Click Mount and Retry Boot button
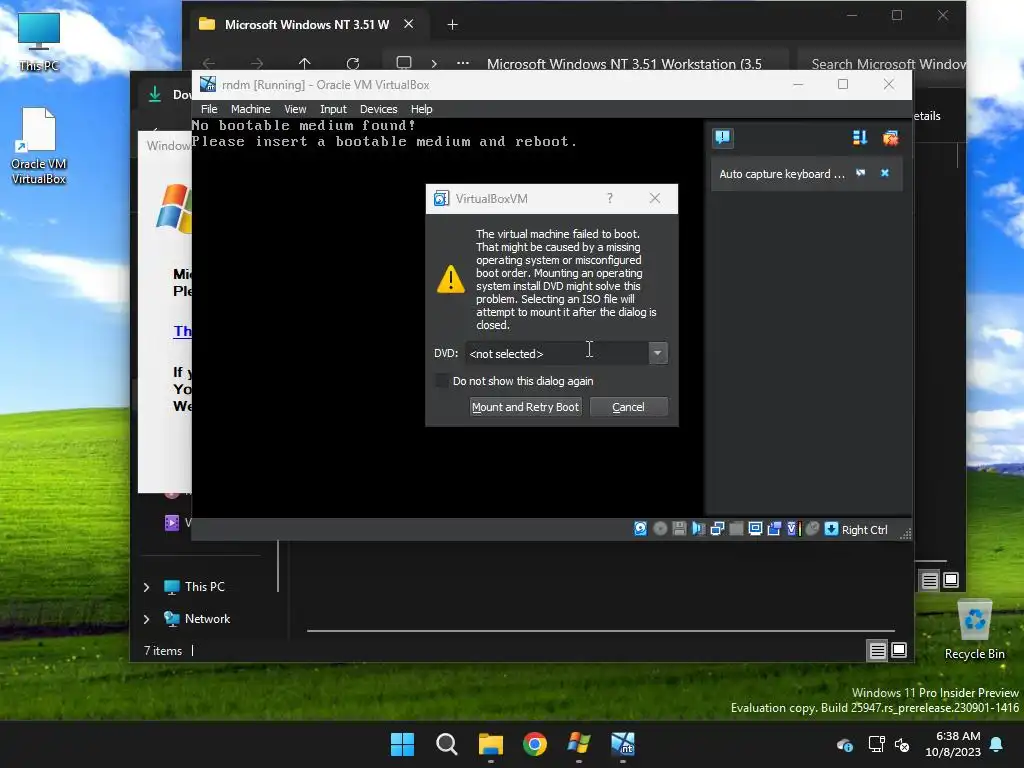 click(x=526, y=407)
